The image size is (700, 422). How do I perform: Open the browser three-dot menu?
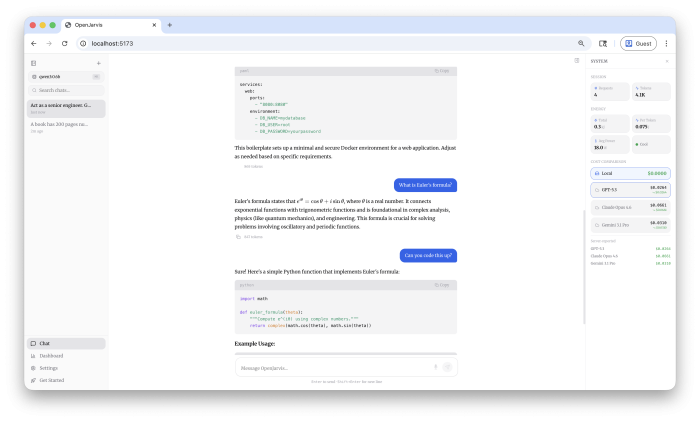(666, 44)
